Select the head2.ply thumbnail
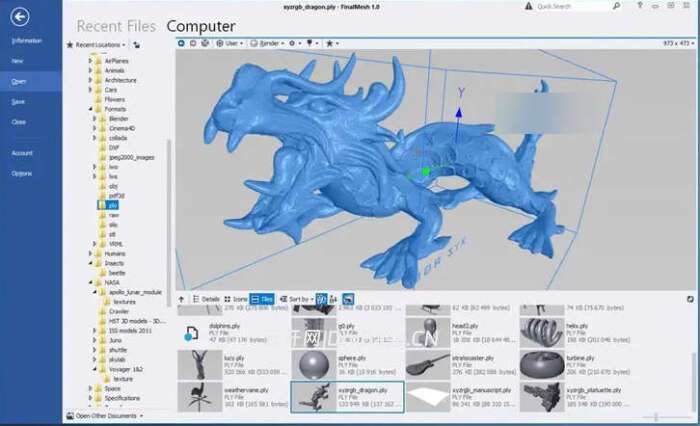The height and width of the screenshot is (426, 700). point(428,333)
